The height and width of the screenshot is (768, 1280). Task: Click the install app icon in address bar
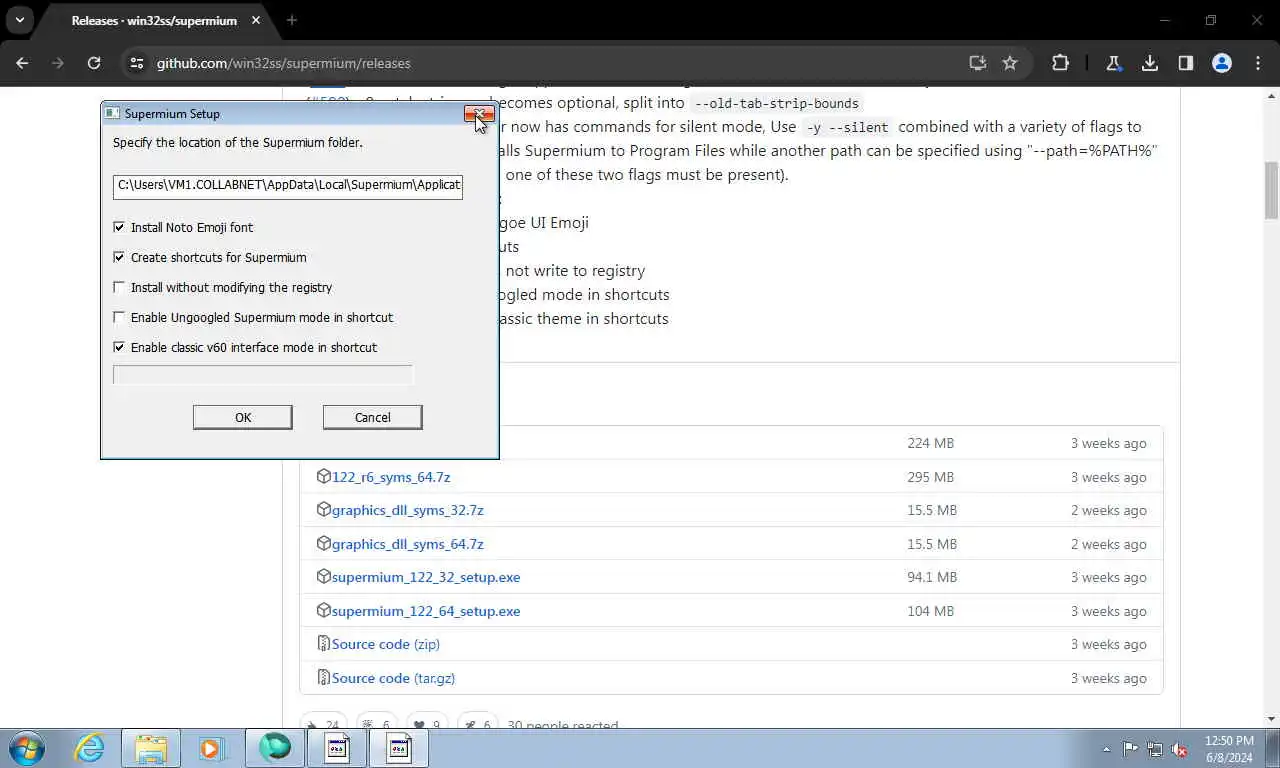(978, 63)
